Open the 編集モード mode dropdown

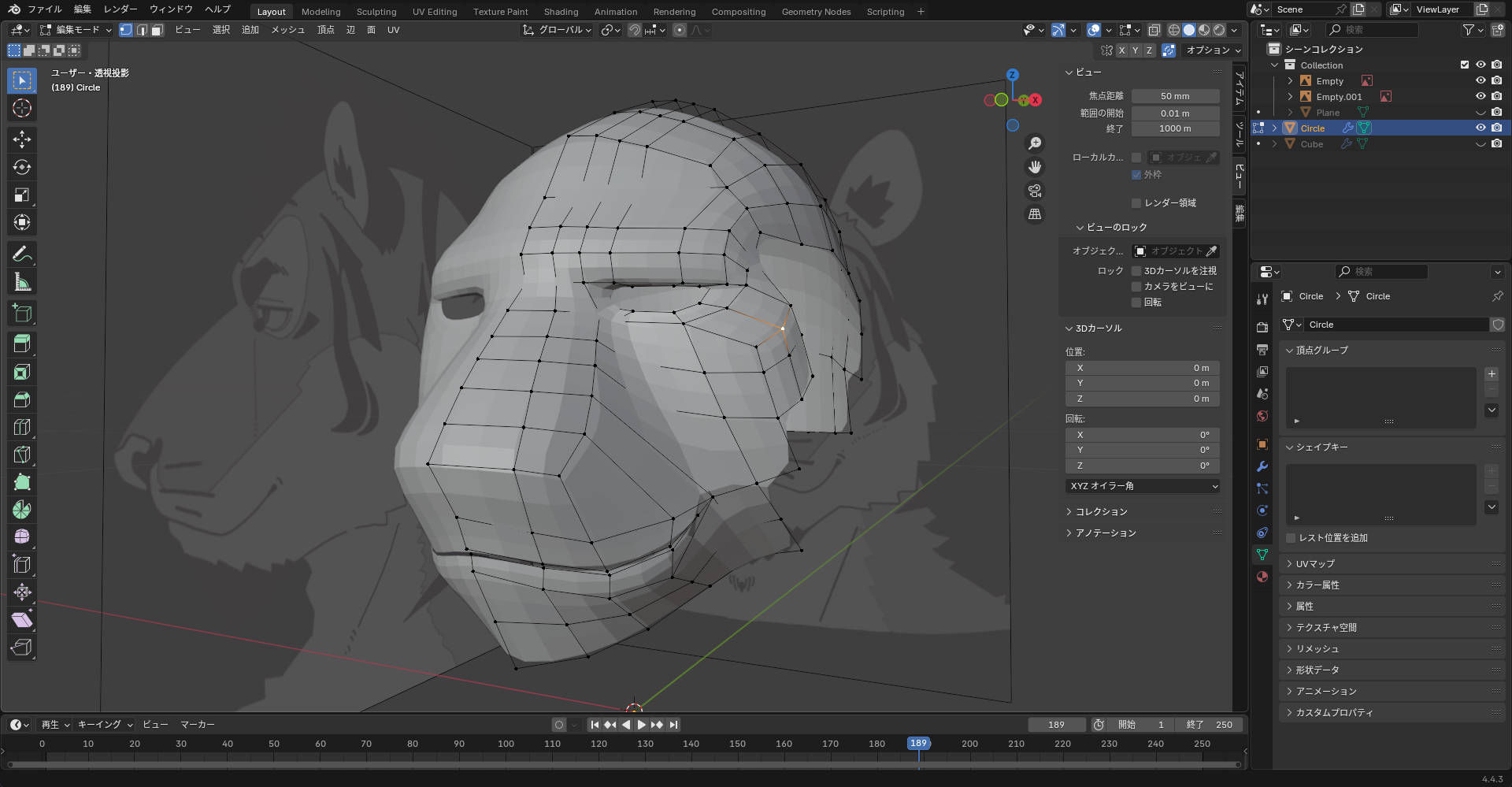click(x=76, y=30)
